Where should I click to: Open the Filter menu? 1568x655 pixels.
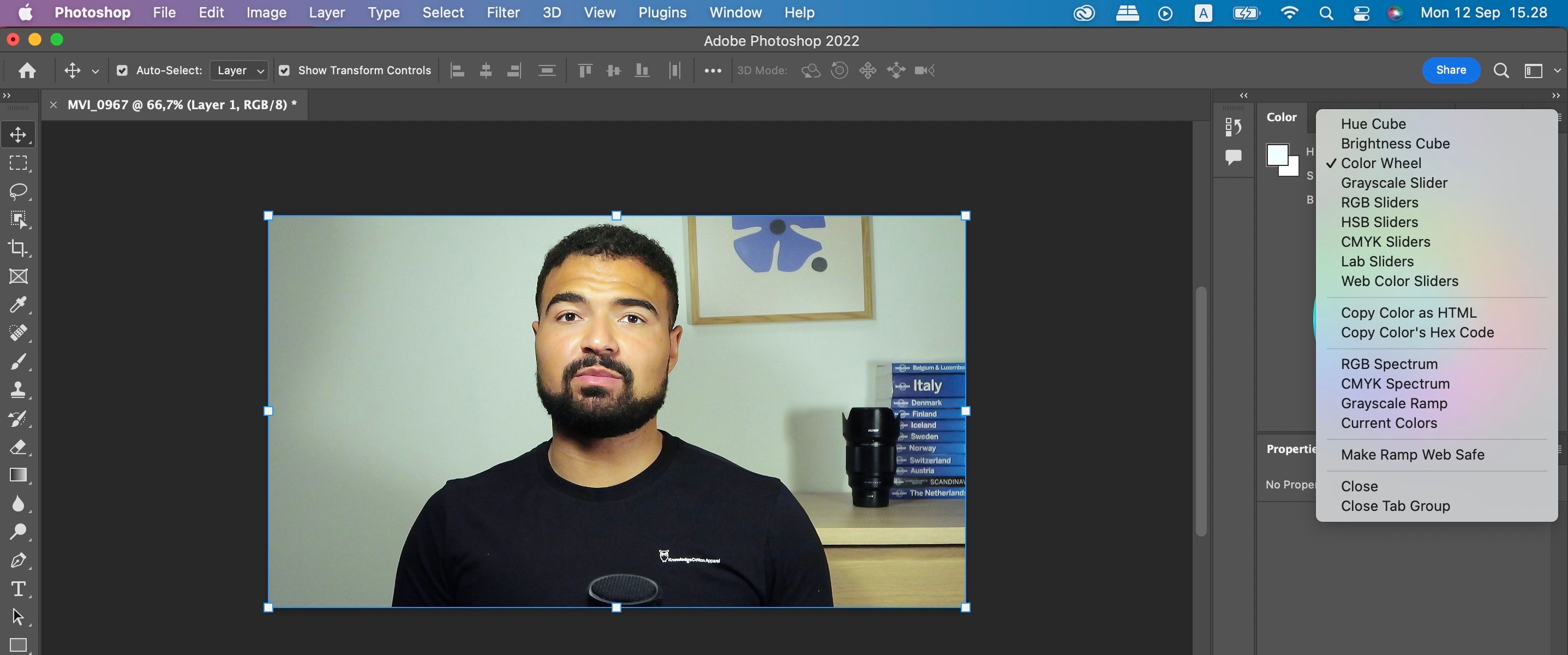pyautogui.click(x=503, y=13)
